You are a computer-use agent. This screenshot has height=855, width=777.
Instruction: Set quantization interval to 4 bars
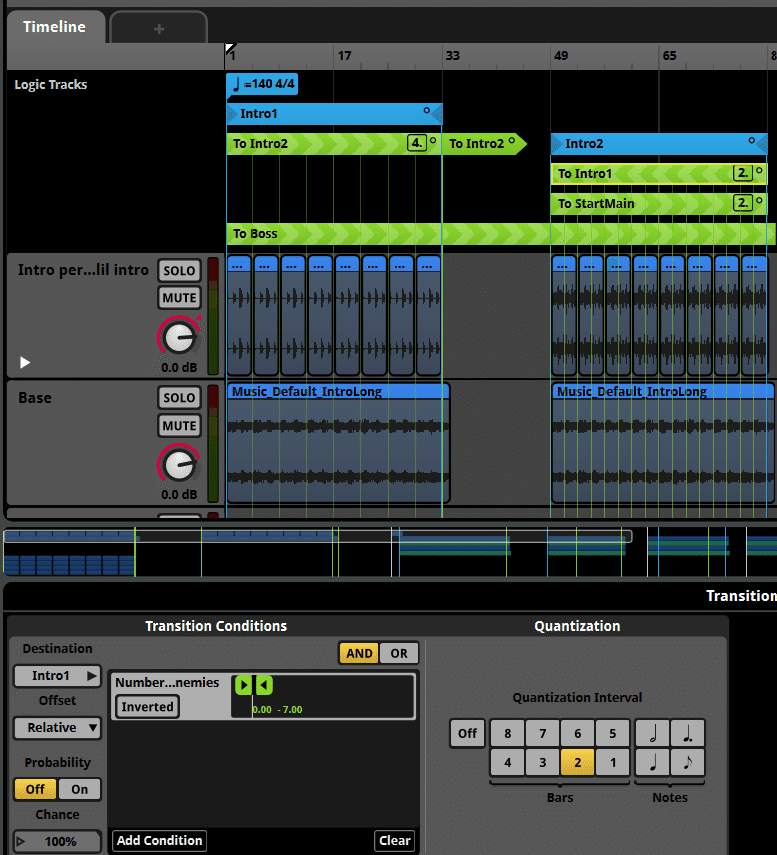[x=508, y=762]
